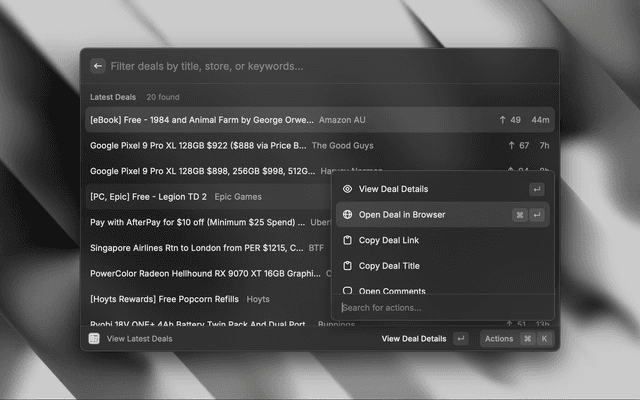Screen dimensions: 640x400
Task: Click the clipboard icon beside Copy Deal Link
Action: [x=347, y=241]
